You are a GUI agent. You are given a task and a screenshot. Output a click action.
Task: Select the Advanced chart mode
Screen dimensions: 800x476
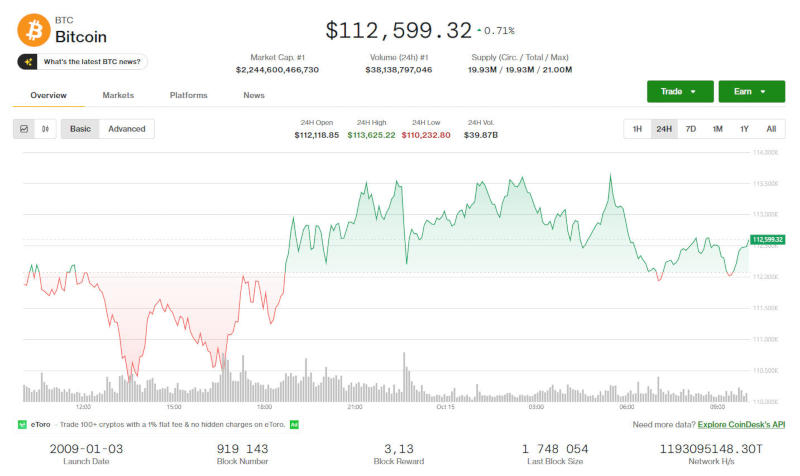[127, 129]
